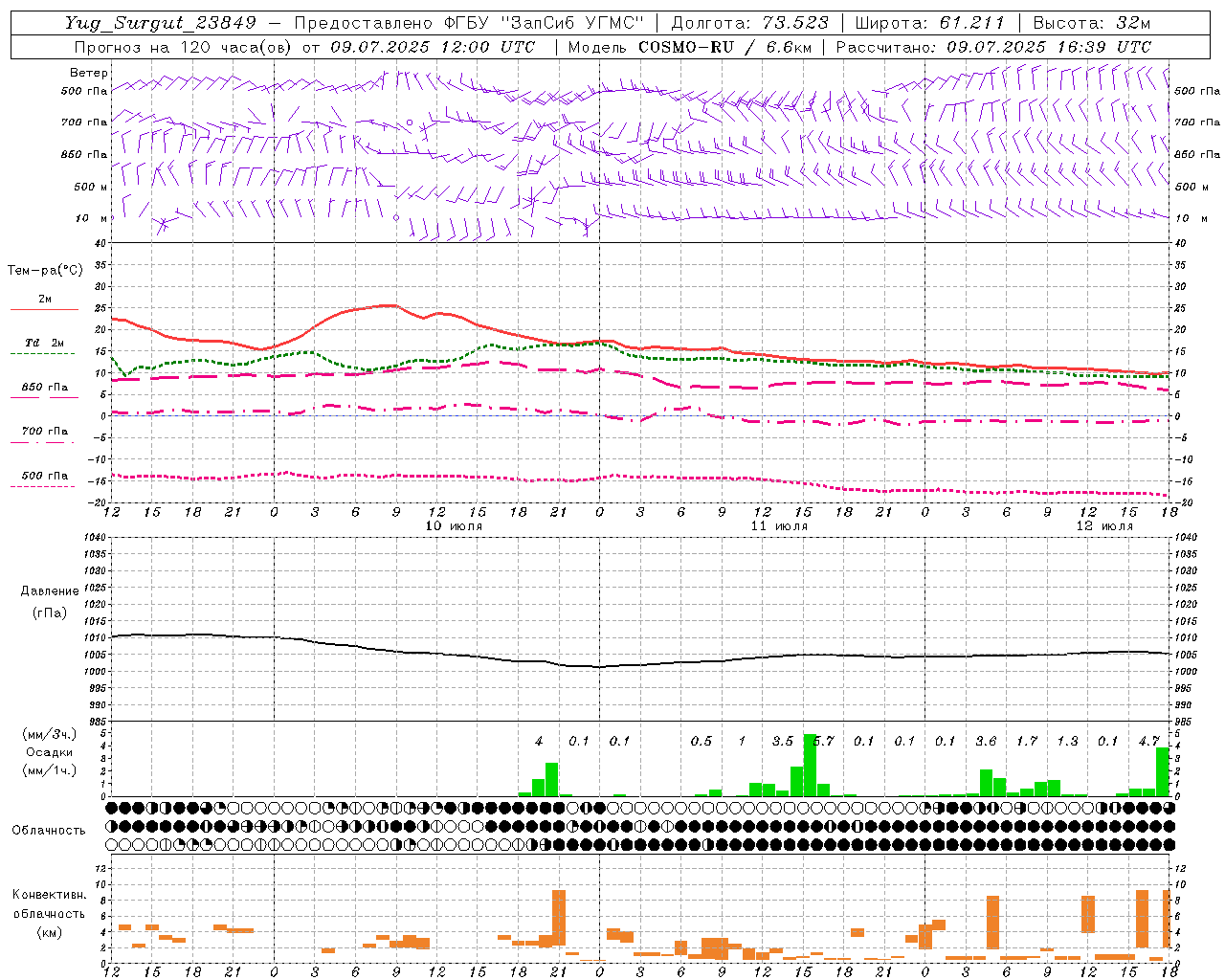Click the (мм/1ч.) unit label

tap(49, 770)
